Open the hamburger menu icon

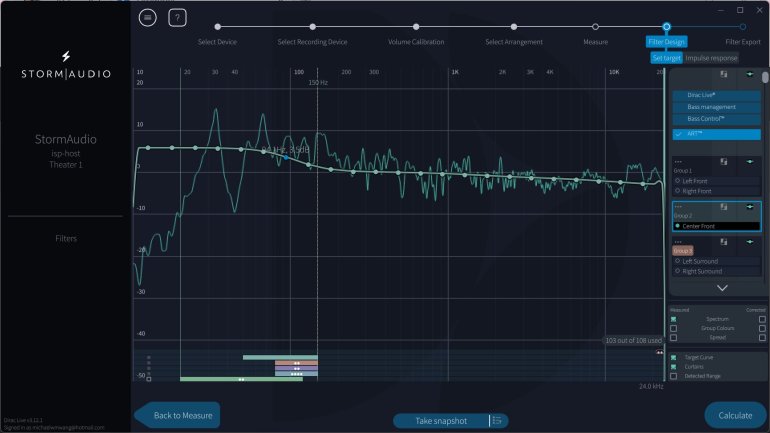[148, 17]
